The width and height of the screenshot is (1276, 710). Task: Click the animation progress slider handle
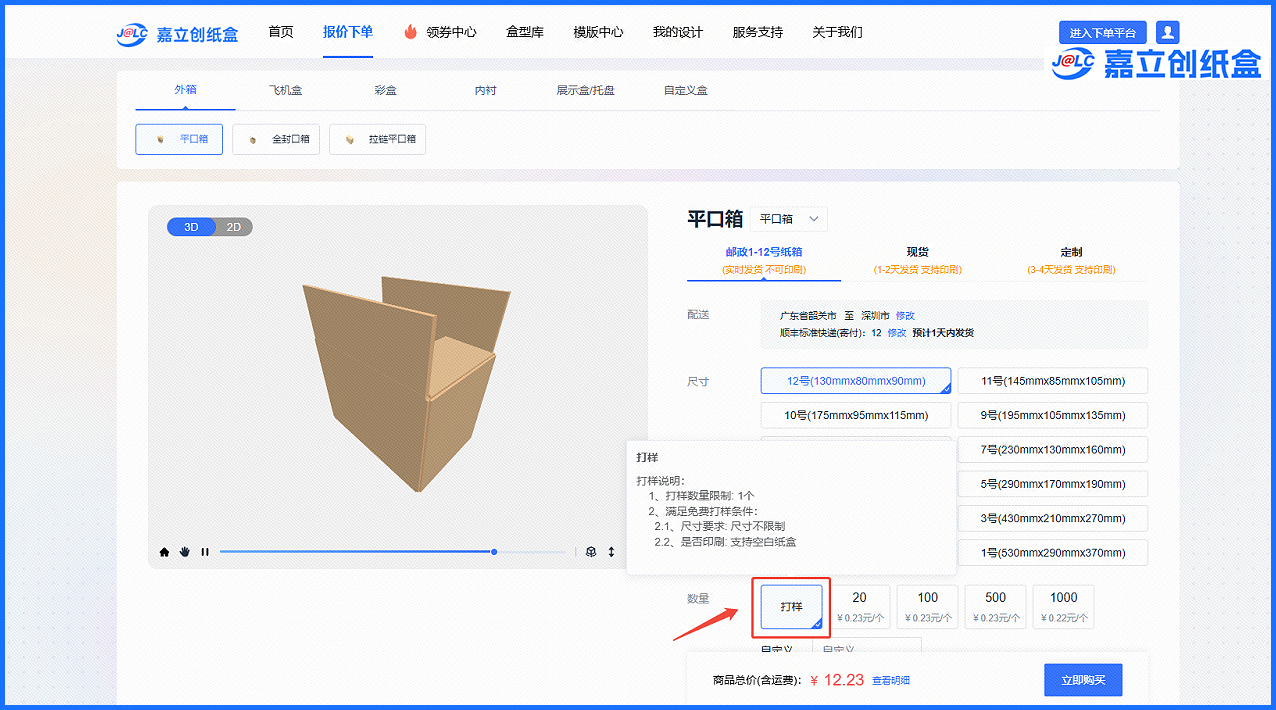[494, 552]
